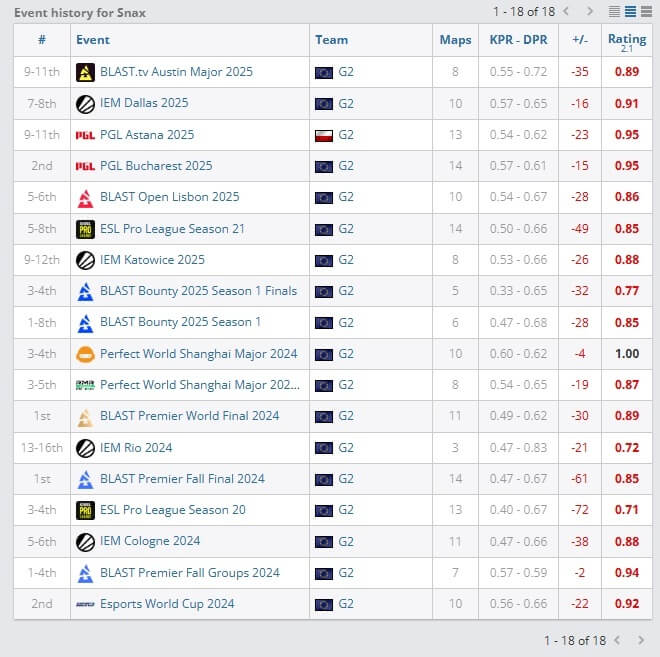Image resolution: width=660 pixels, height=657 pixels.
Task: Click the IEM Dallas 2025 ESL logo
Action: [x=85, y=104]
